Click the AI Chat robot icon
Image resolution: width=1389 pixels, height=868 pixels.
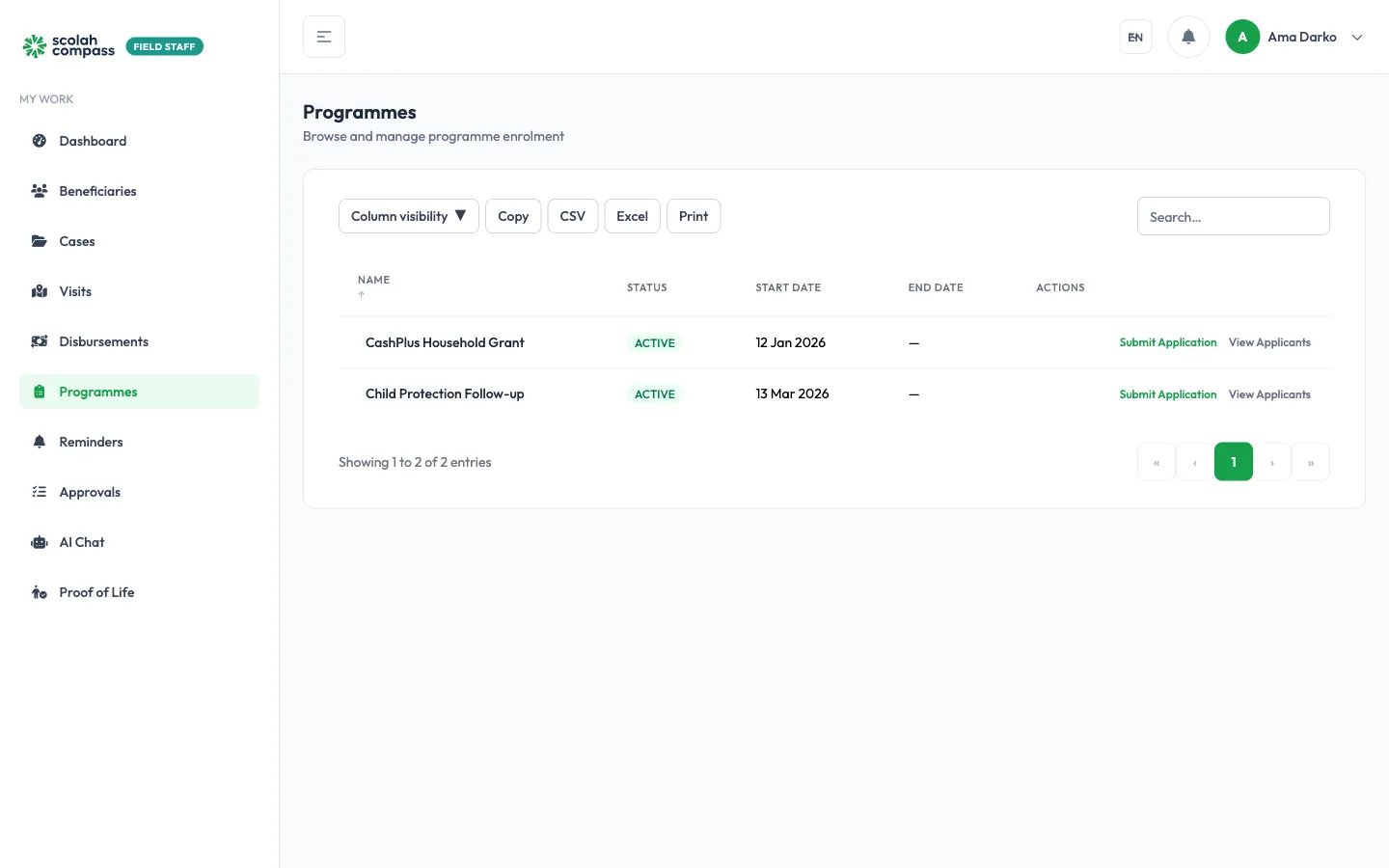pyautogui.click(x=40, y=542)
